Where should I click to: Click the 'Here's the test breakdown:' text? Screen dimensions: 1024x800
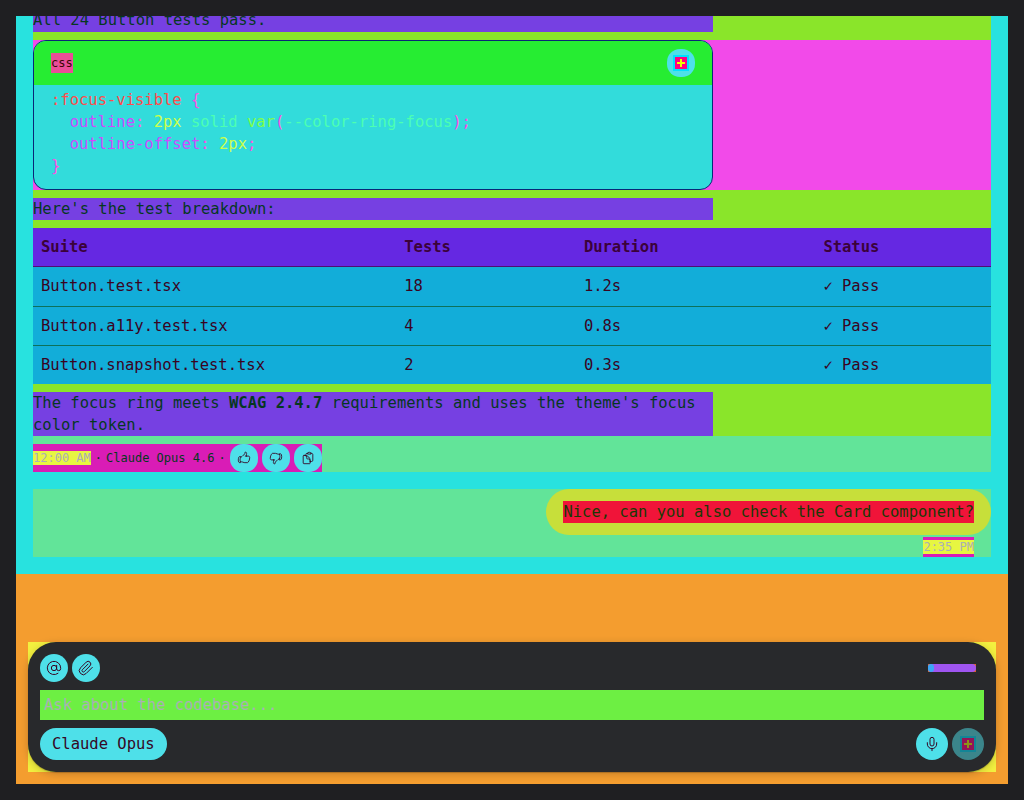tap(153, 209)
